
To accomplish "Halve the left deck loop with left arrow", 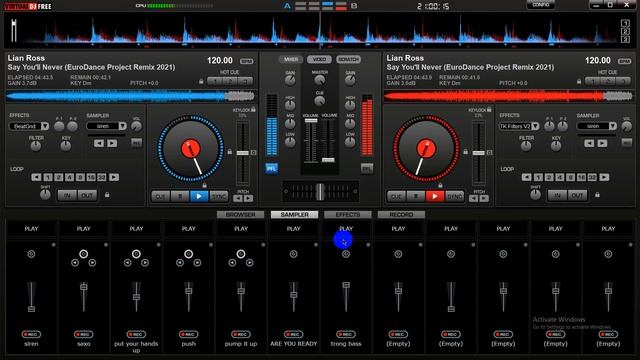I will point(36,177).
